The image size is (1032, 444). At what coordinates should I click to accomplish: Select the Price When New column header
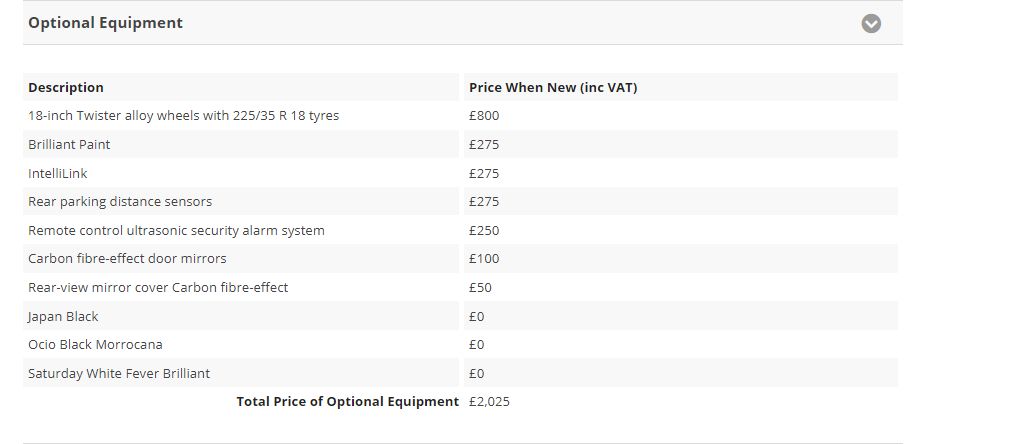(553, 87)
